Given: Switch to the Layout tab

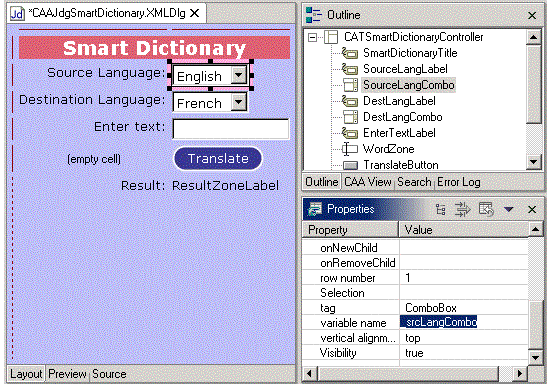Looking at the screenshot, I should click(26, 374).
